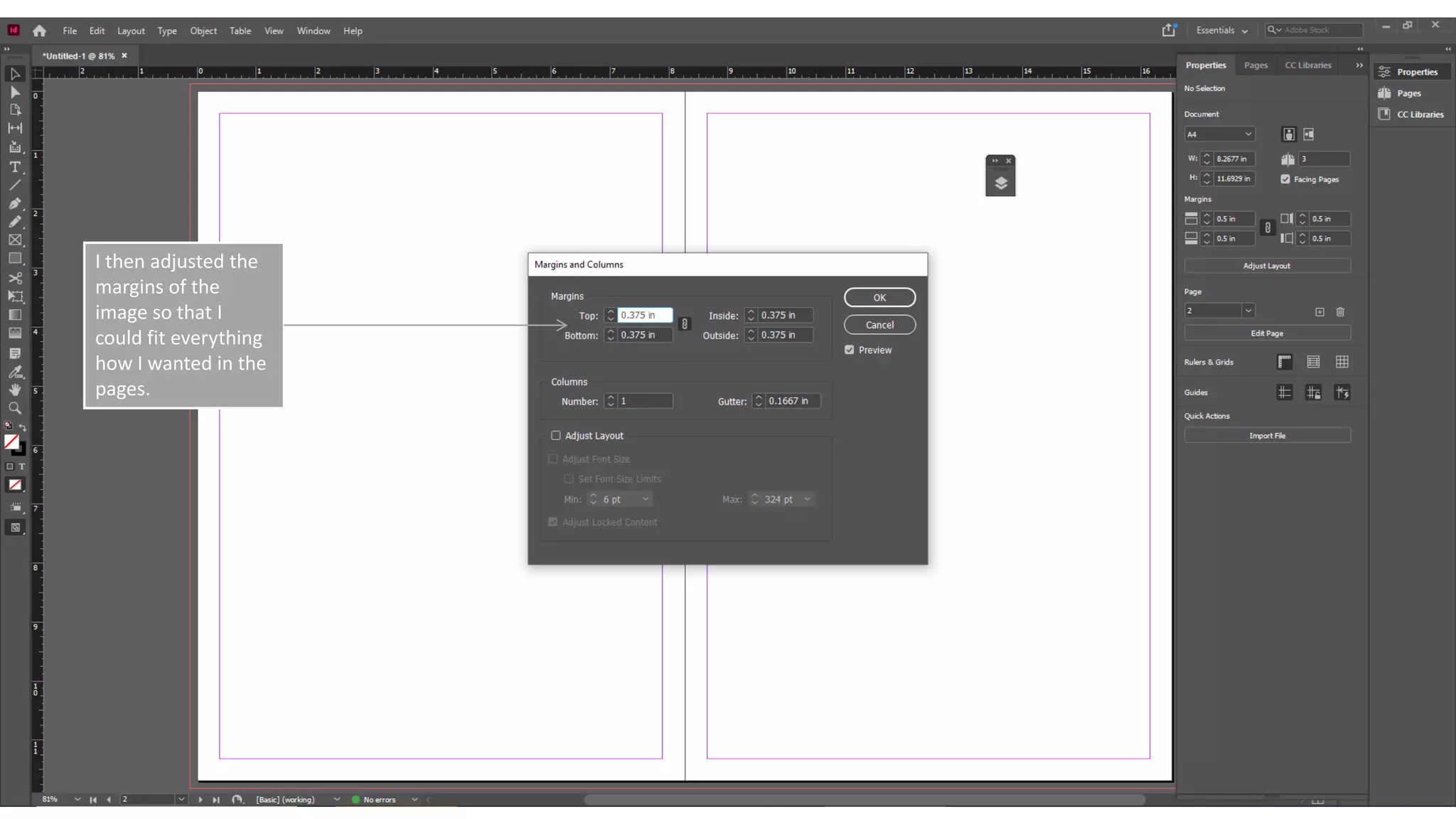Click the Pen tool icon
Viewport: 1456px width, 819px height.
15,203
